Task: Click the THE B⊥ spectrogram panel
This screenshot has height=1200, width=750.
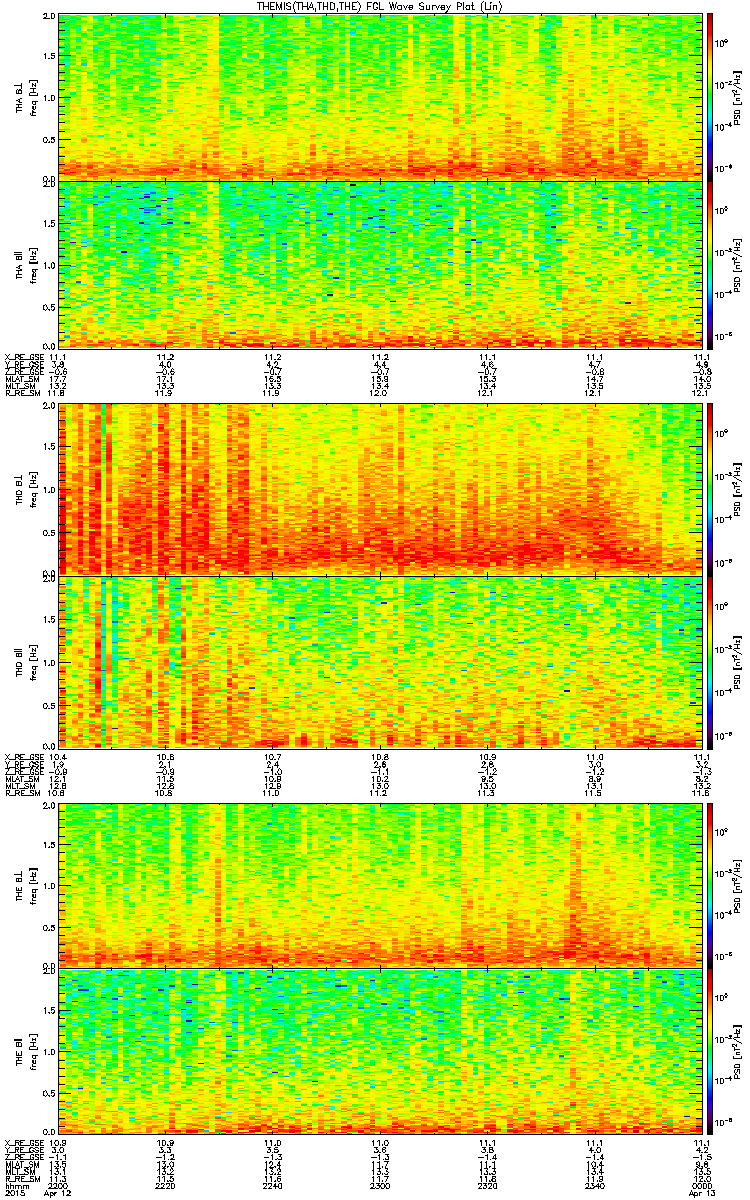Action: coord(380,884)
